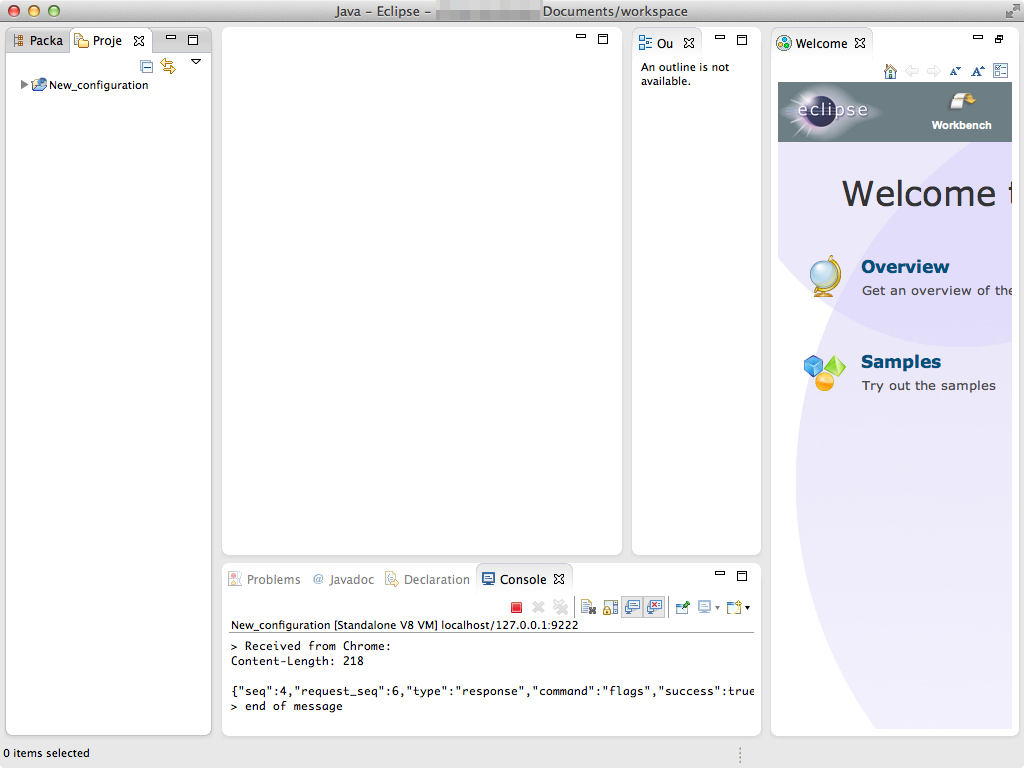Image resolution: width=1024 pixels, height=768 pixels.
Task: Close the Outline view
Action: (x=689, y=43)
